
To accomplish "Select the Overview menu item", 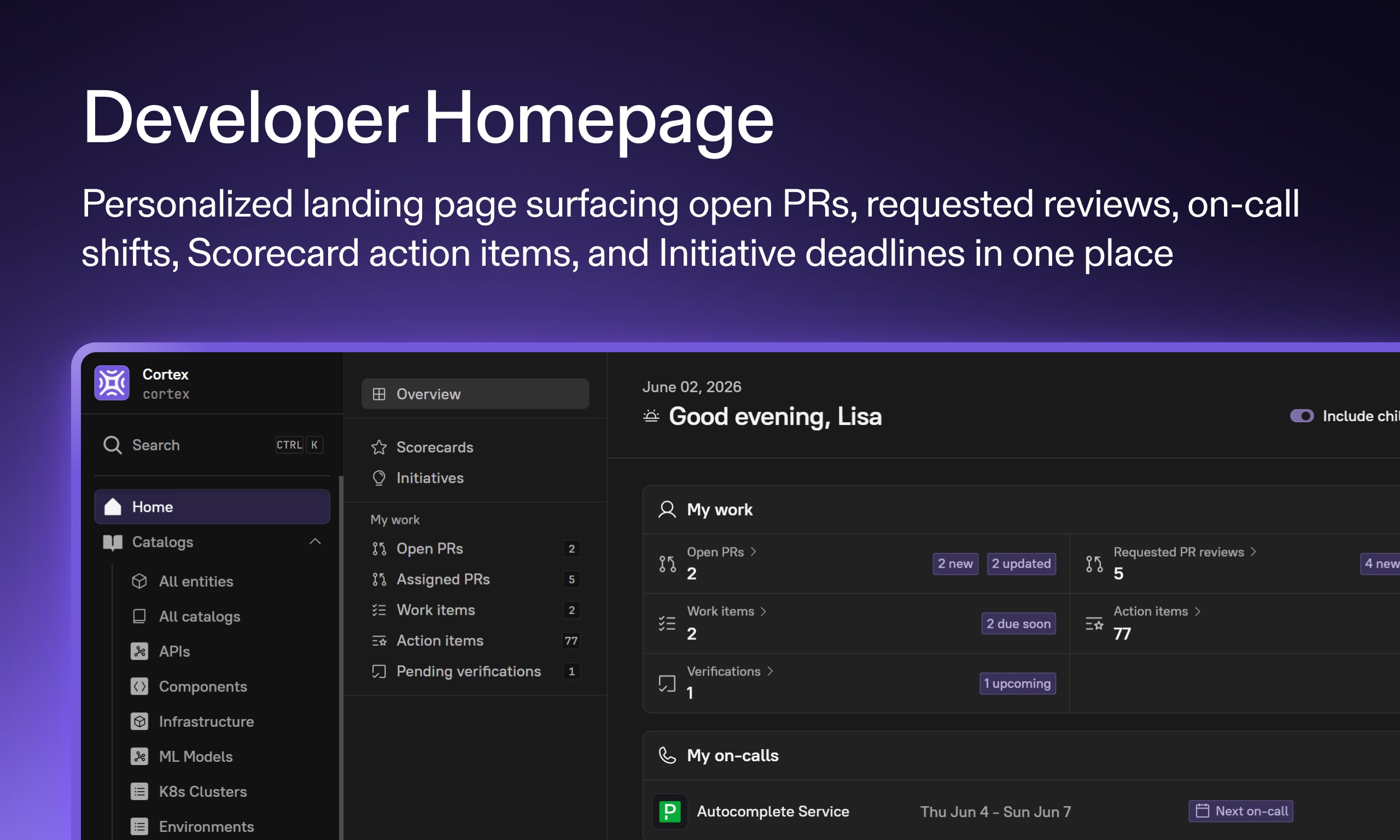I will point(475,394).
